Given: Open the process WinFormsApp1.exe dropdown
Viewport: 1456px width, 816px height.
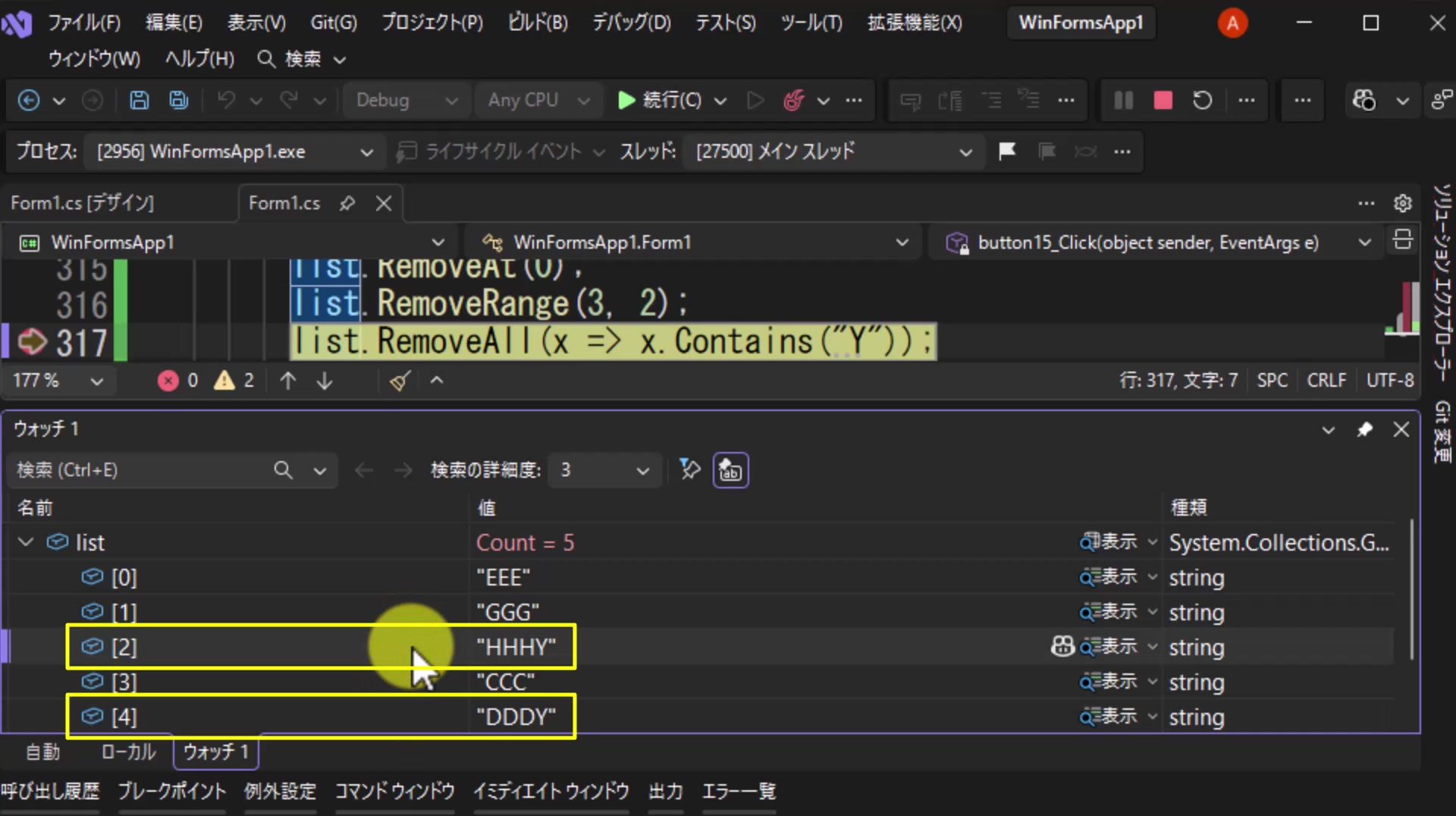Looking at the screenshot, I should click(x=234, y=152).
